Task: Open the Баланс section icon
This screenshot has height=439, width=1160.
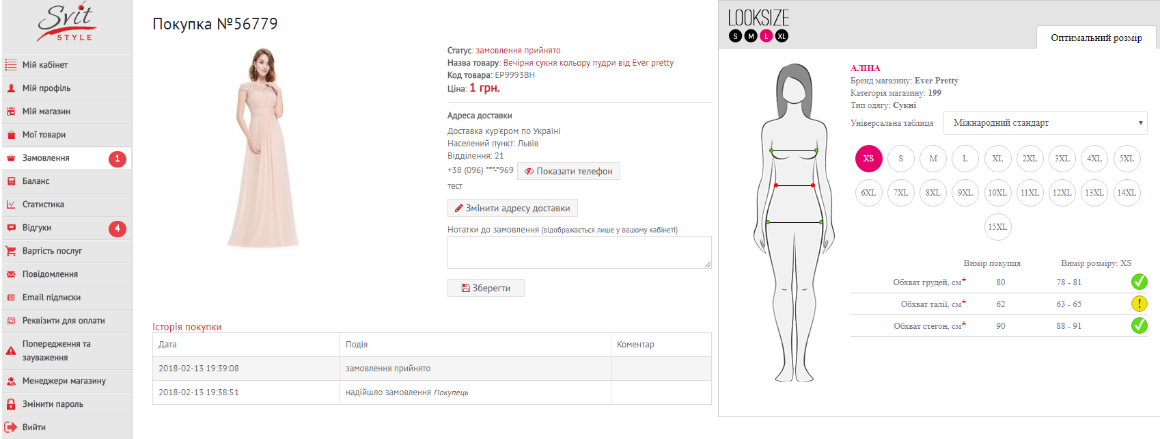Action: (x=11, y=181)
